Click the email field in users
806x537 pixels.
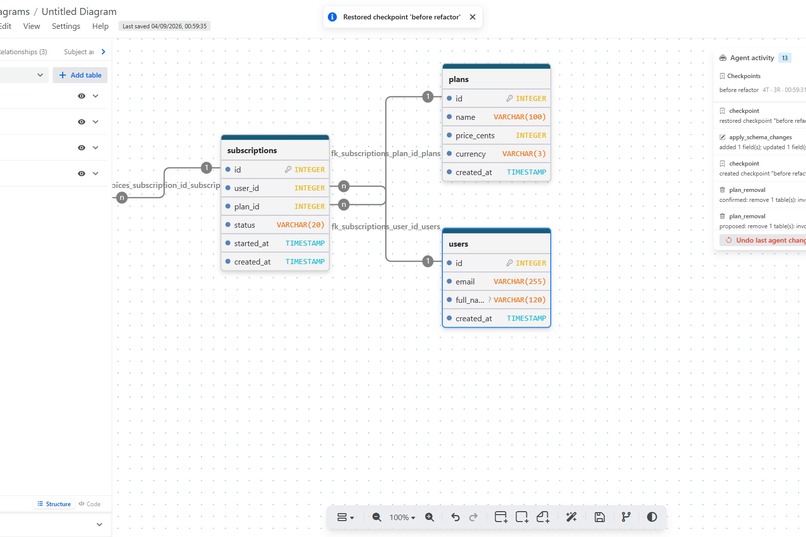[x=497, y=281]
